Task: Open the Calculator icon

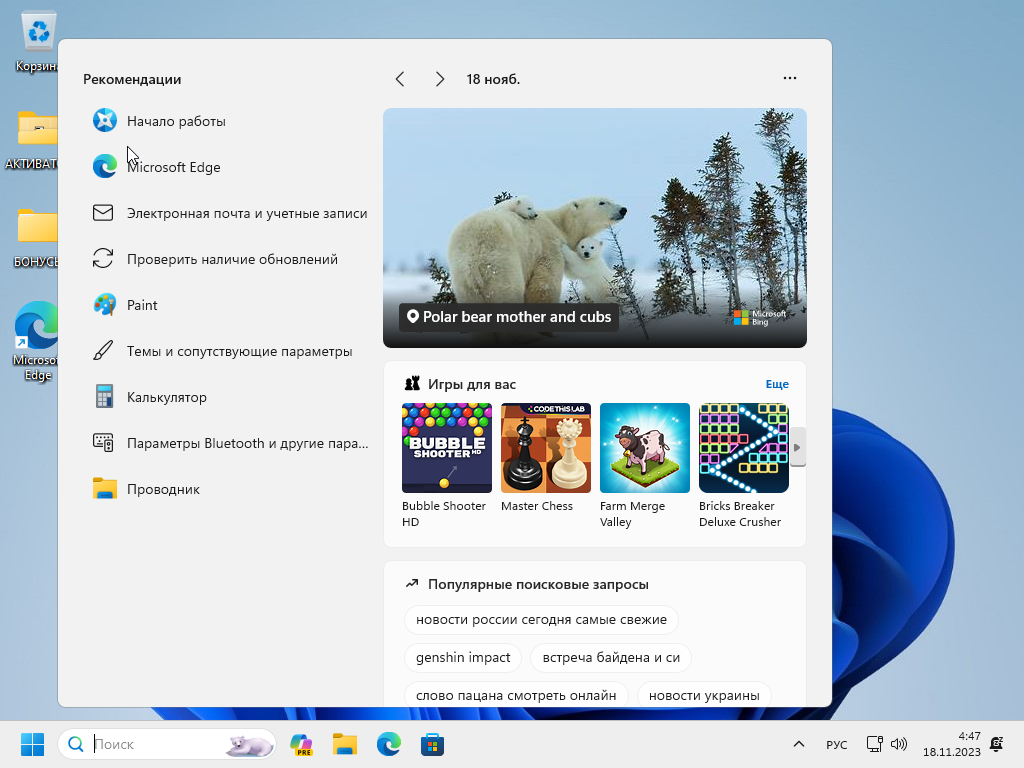Action: pos(104,396)
